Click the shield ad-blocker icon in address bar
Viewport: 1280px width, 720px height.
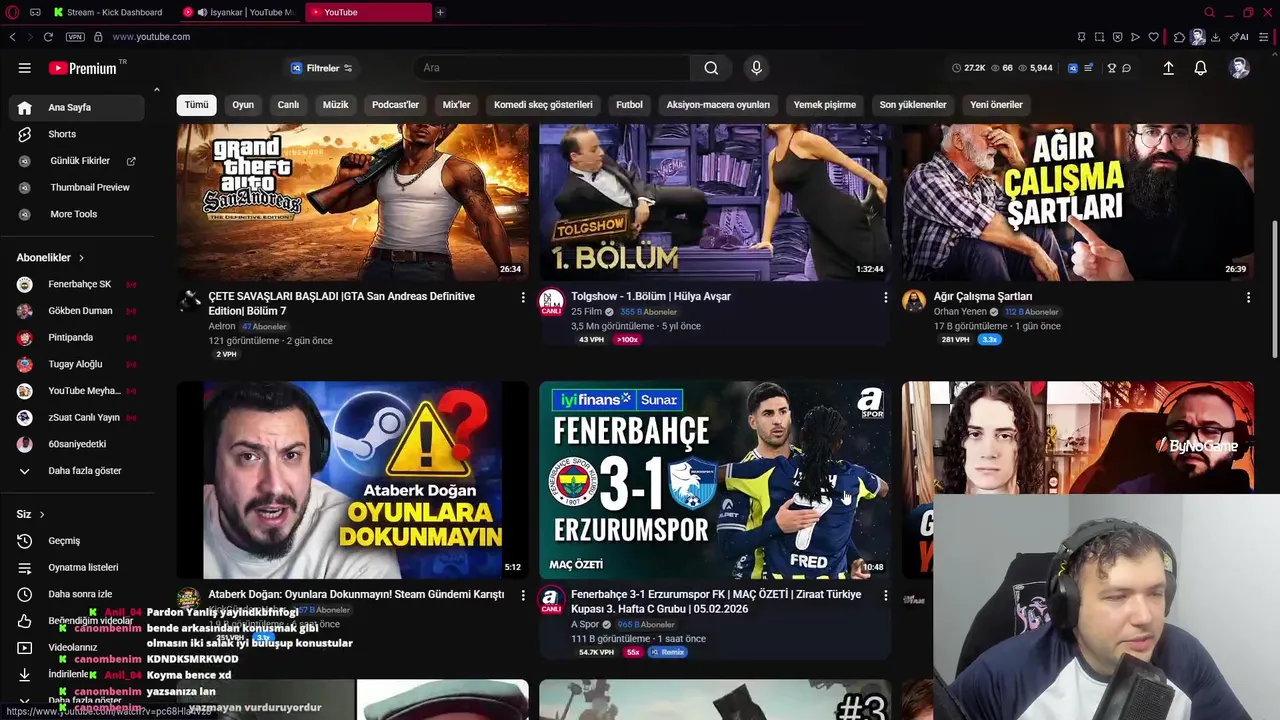coord(1117,37)
